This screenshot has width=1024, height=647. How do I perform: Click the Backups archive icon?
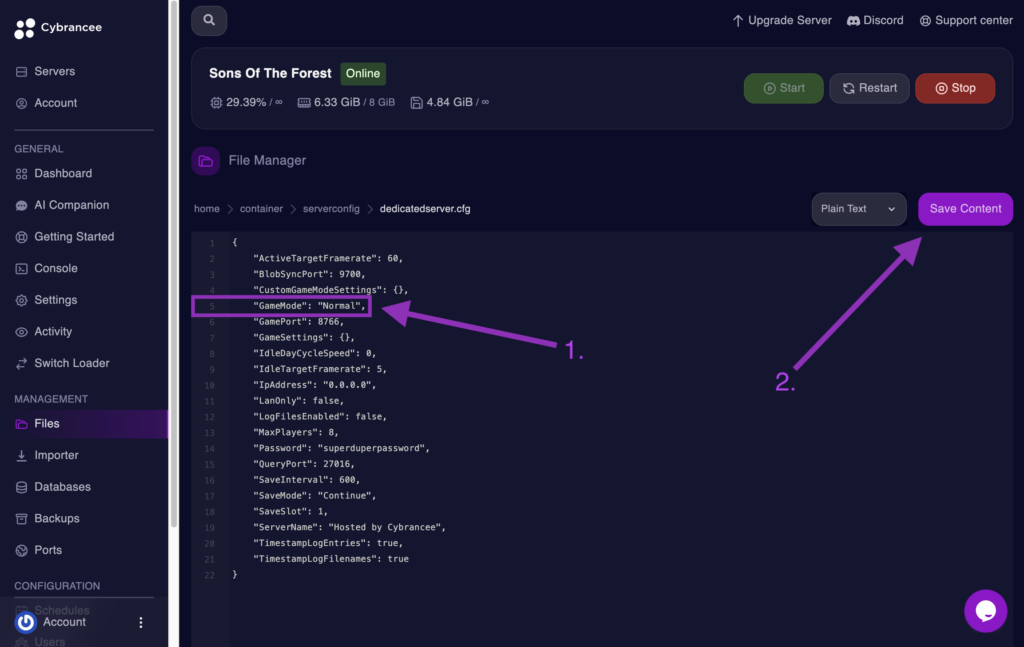pos(22,518)
